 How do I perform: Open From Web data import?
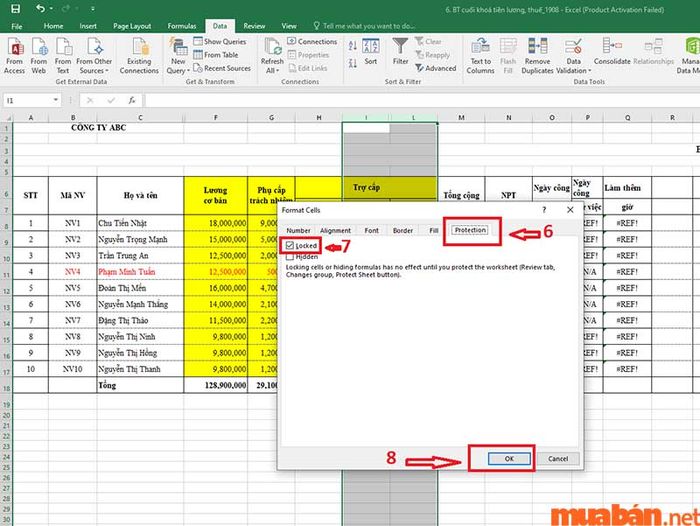pyautogui.click(x=39, y=56)
